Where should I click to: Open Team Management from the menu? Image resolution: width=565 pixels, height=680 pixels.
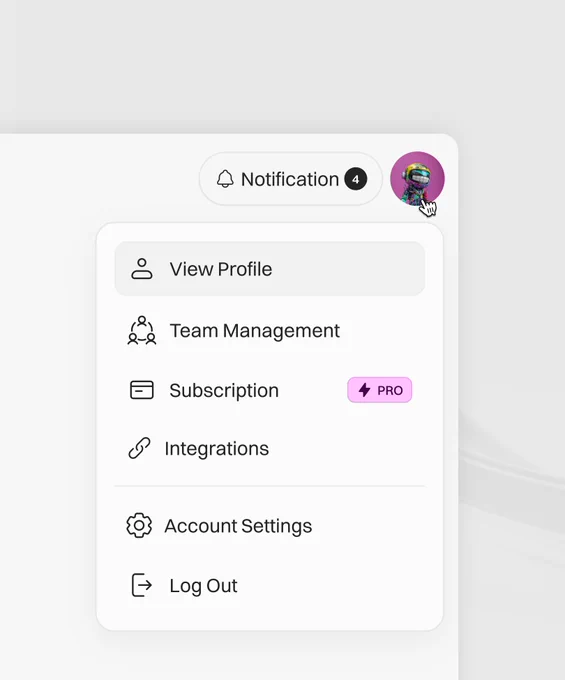(270, 330)
